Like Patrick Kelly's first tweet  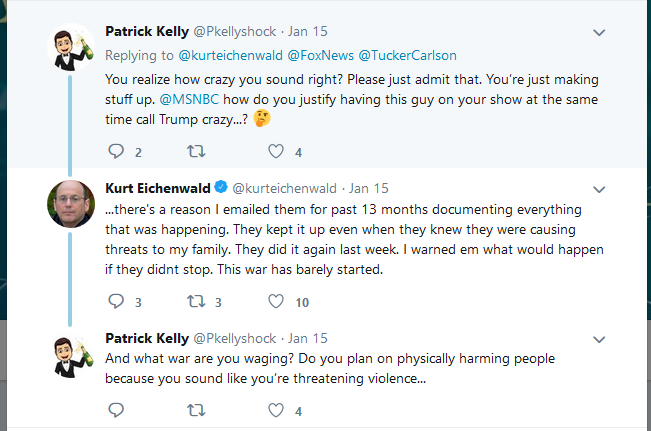(x=276, y=152)
